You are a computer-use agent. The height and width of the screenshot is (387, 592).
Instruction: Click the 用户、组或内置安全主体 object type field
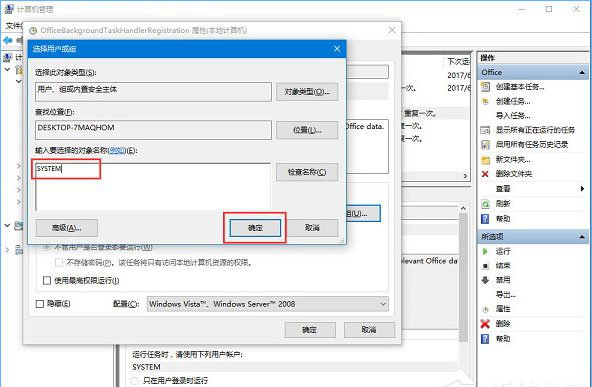tap(153, 92)
